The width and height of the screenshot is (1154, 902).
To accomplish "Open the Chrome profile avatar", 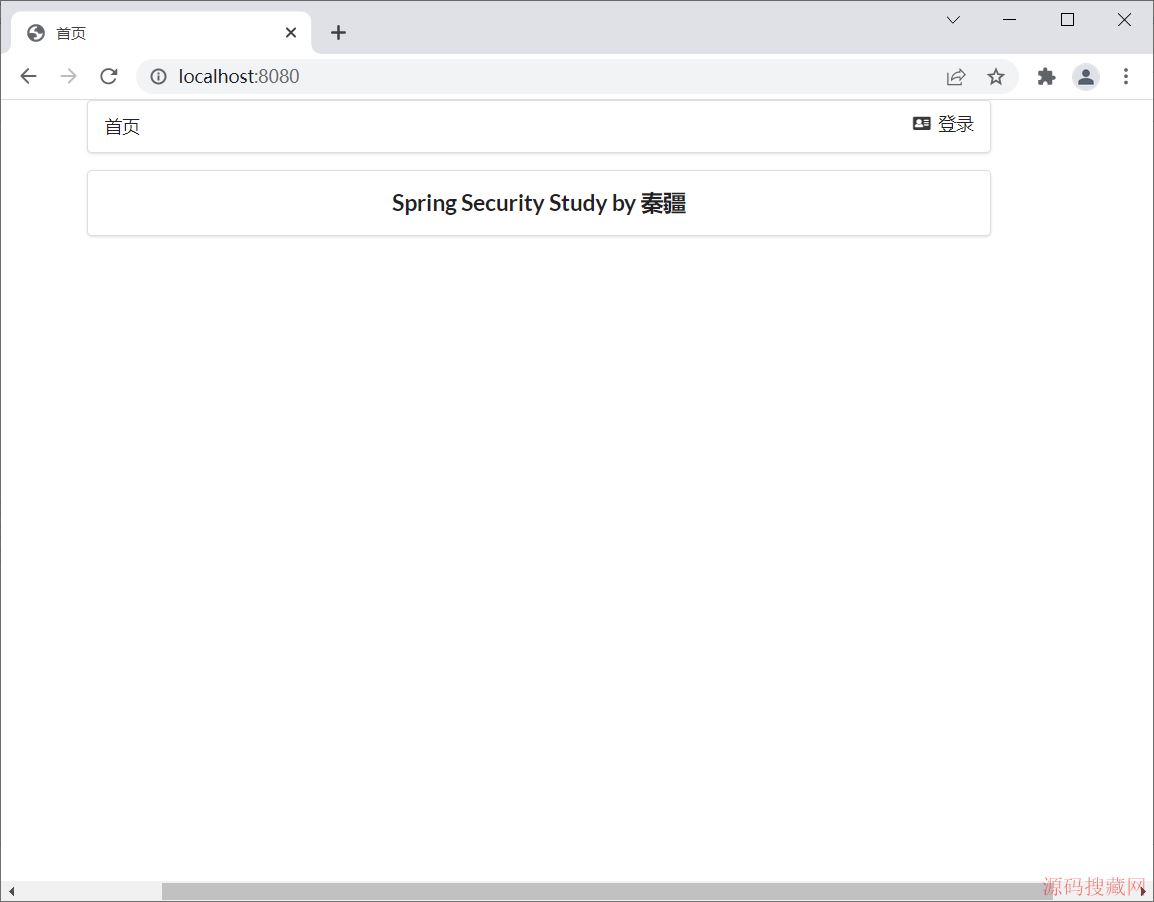I will click(1085, 77).
